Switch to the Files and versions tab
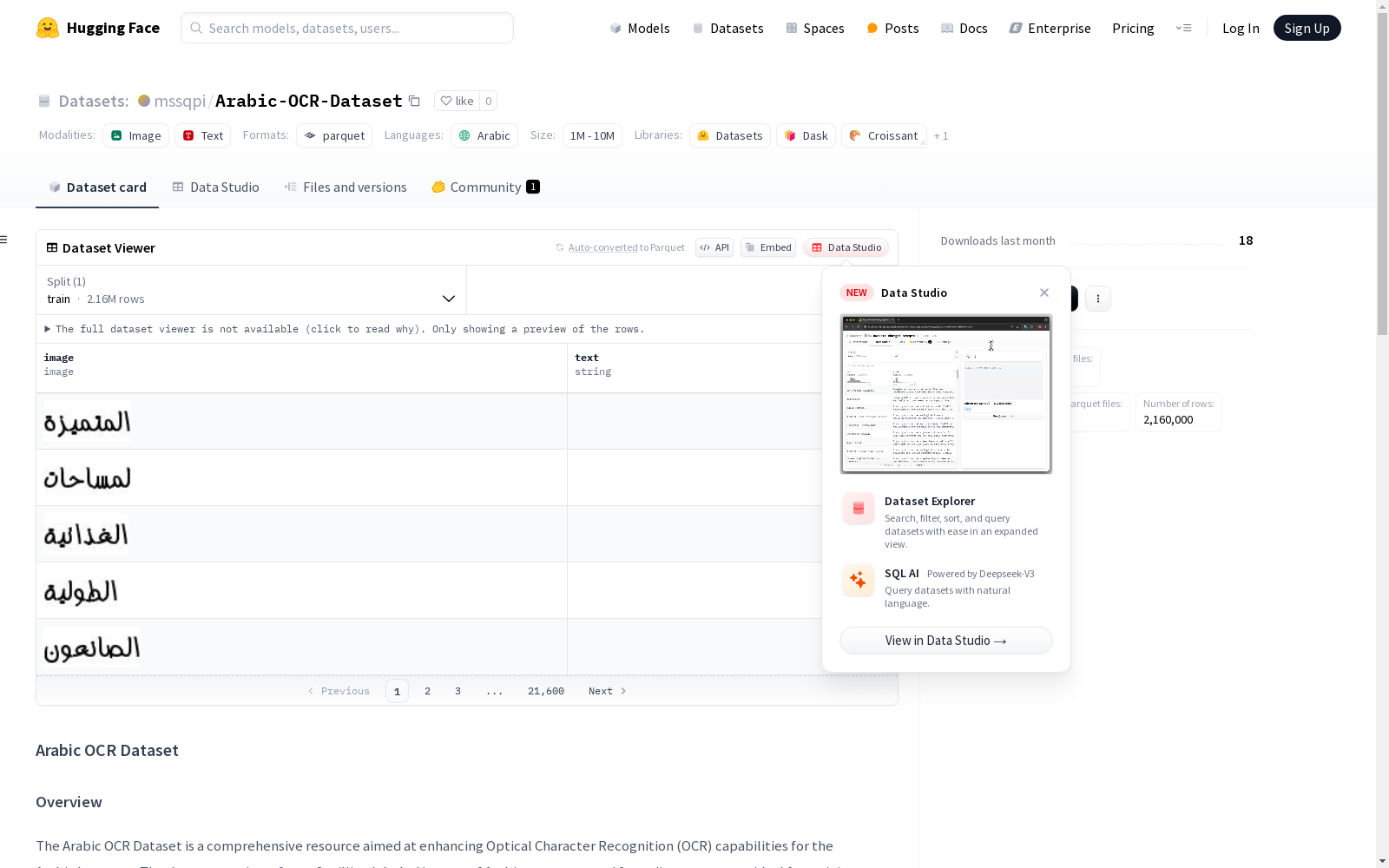The image size is (1389, 868). pyautogui.click(x=346, y=187)
